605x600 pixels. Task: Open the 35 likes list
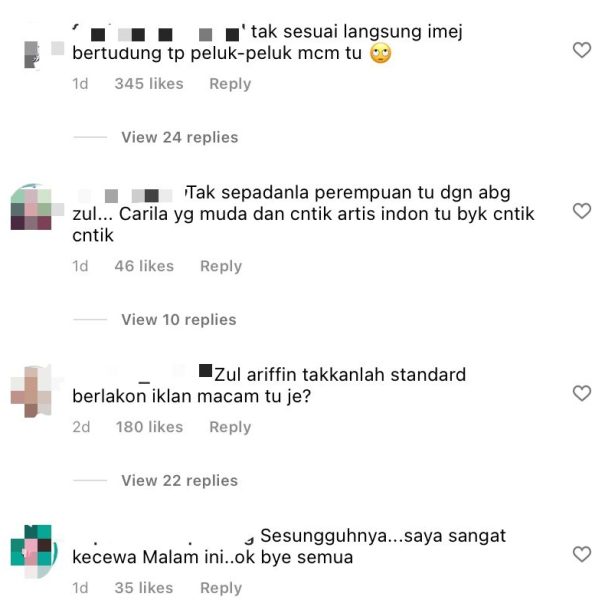coord(144,588)
